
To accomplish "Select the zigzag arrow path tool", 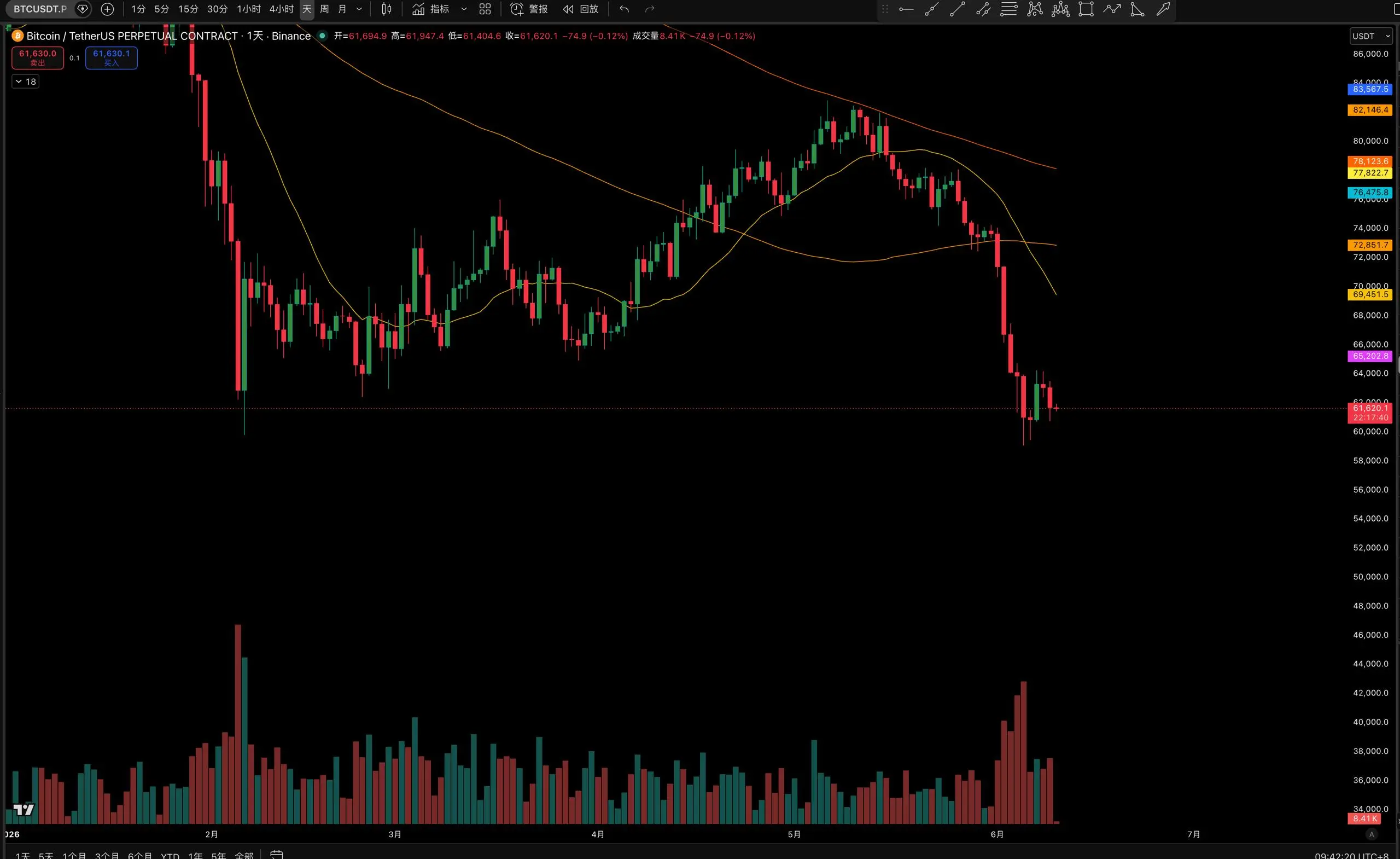I will [x=1112, y=9].
